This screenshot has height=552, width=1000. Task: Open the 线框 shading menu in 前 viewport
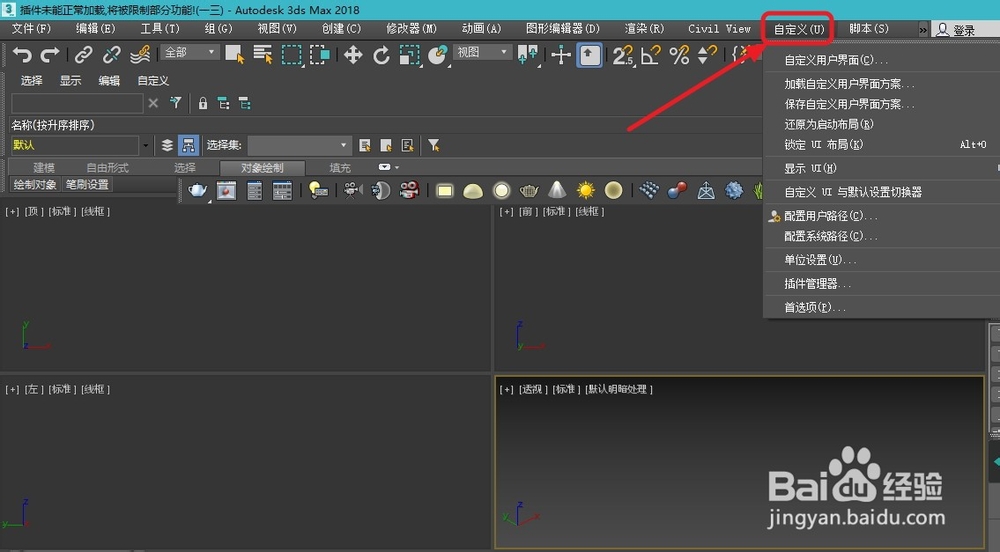click(589, 212)
